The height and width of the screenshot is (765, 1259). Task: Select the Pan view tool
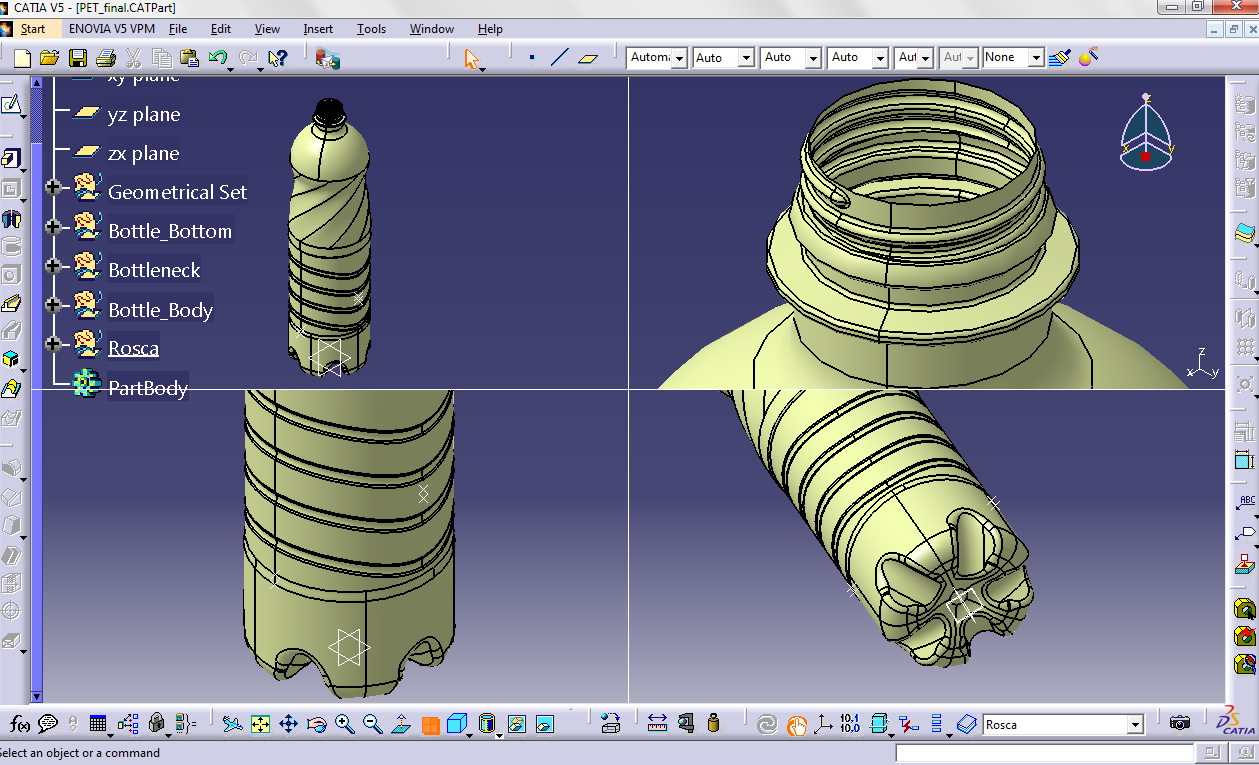pos(288,723)
